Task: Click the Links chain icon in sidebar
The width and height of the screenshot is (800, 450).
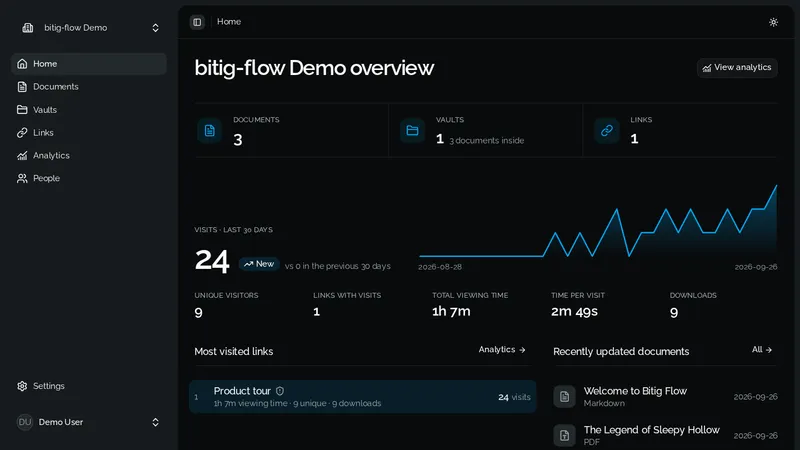Action: [22, 133]
